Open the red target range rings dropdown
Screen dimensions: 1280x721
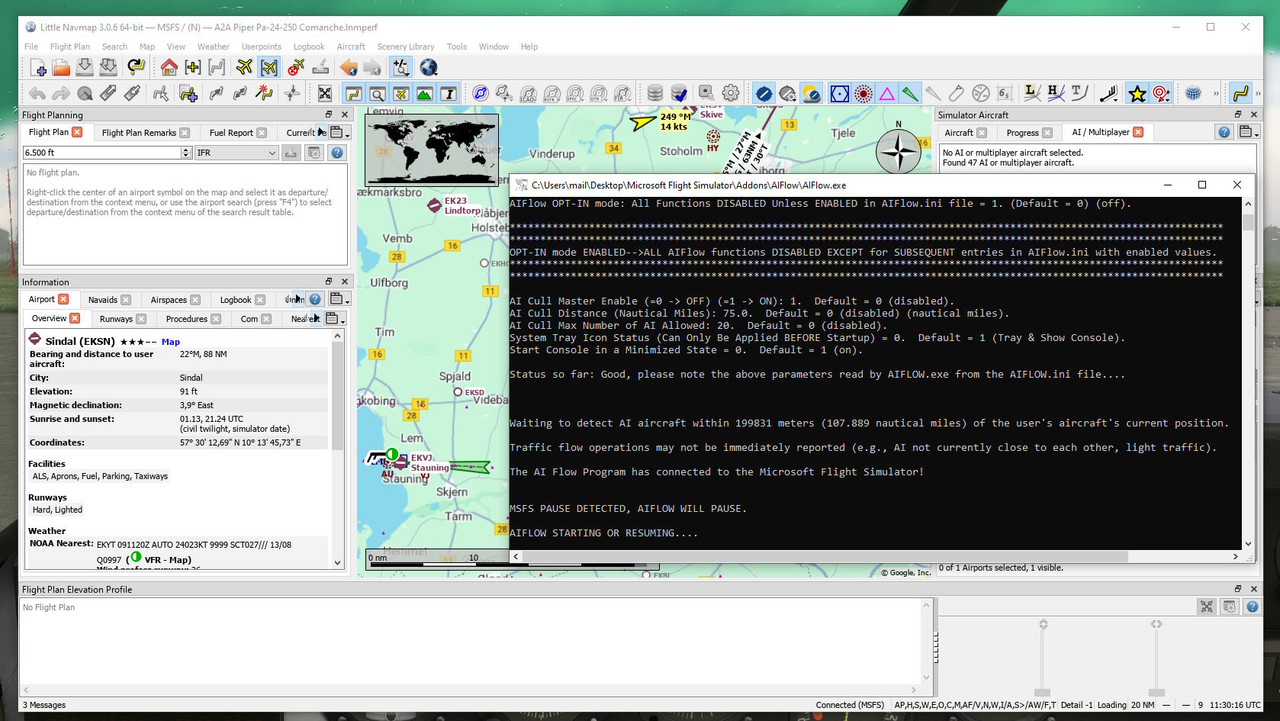coord(1162,93)
